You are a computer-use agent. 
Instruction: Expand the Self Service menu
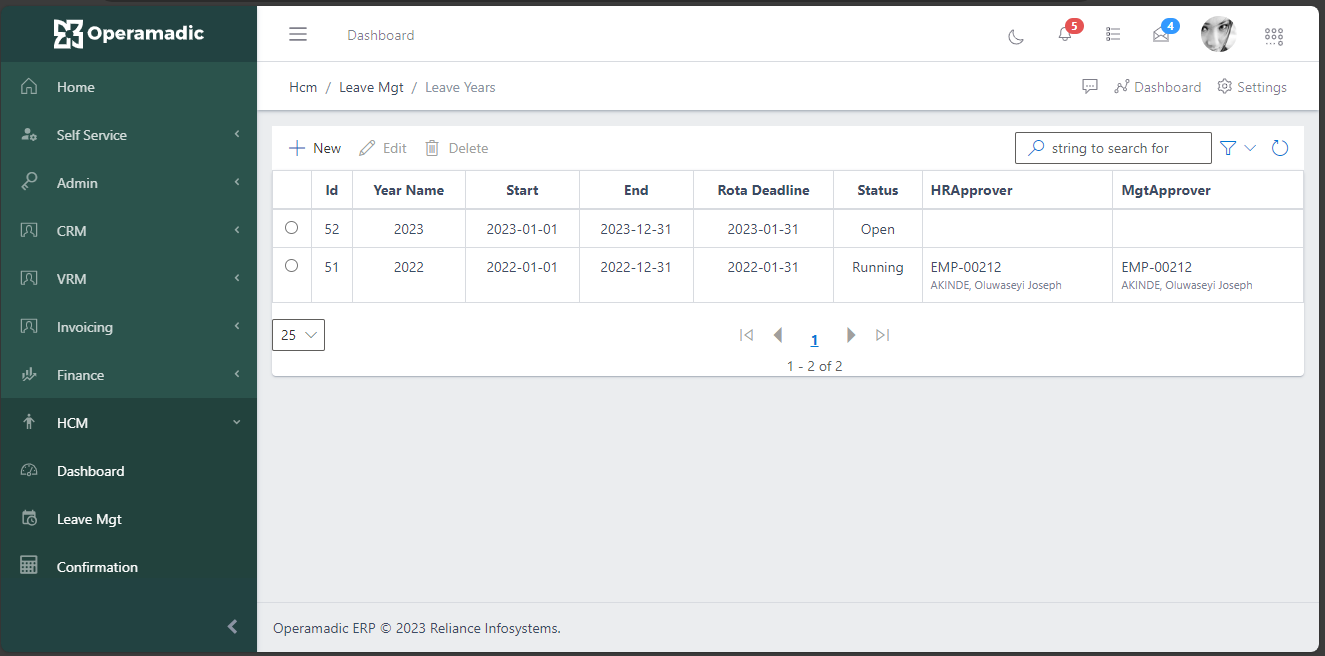pyautogui.click(x=128, y=134)
